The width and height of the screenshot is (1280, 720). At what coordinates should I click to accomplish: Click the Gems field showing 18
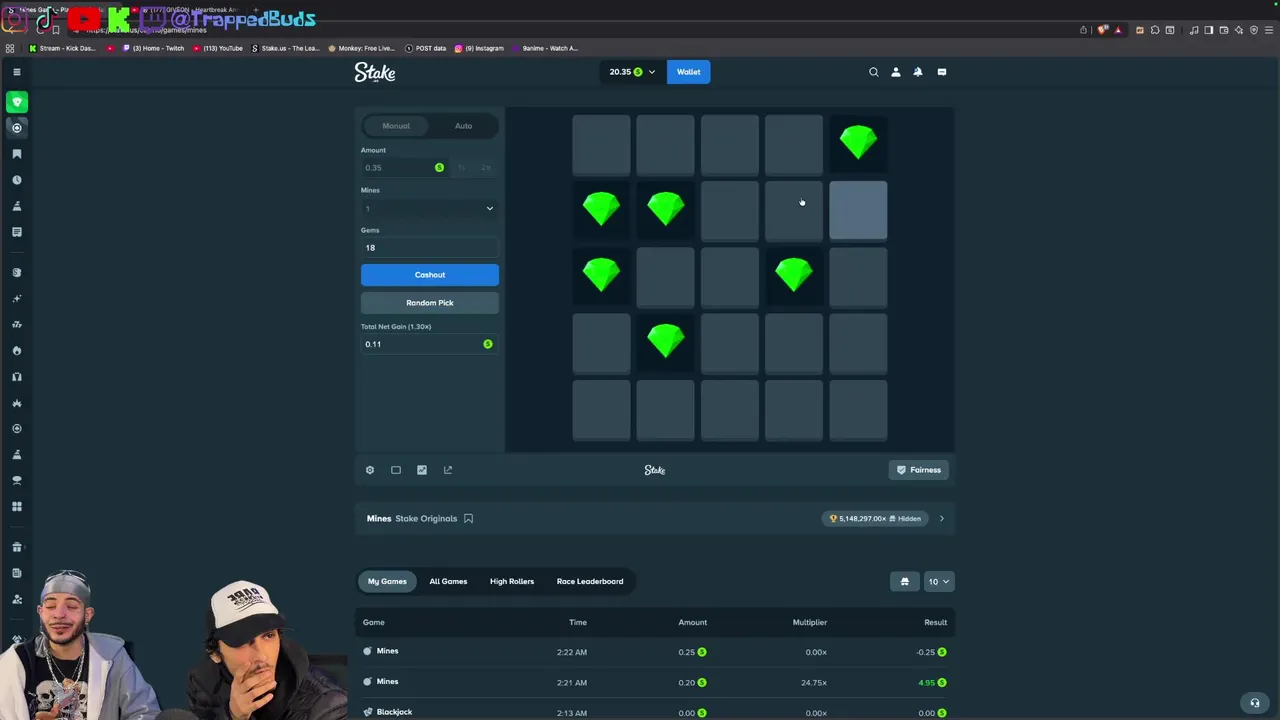tap(429, 248)
